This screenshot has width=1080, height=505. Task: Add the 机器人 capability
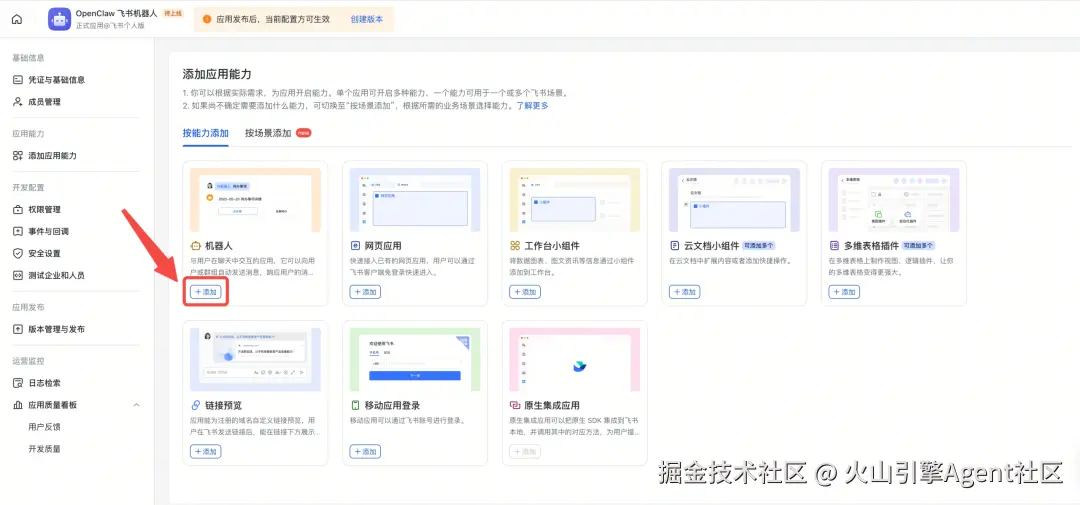tap(205, 292)
